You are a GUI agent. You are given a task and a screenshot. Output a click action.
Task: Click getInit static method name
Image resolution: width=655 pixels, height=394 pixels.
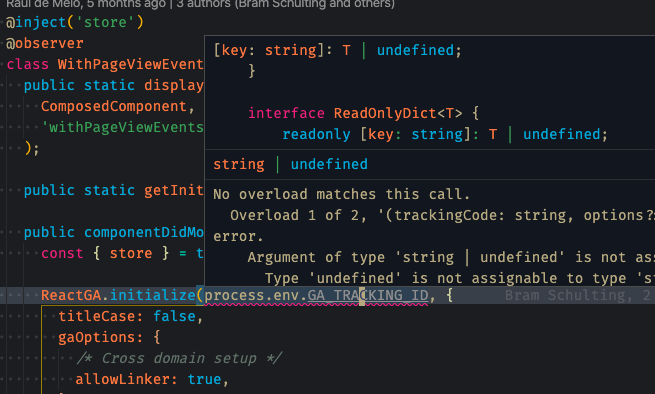[x=174, y=191]
